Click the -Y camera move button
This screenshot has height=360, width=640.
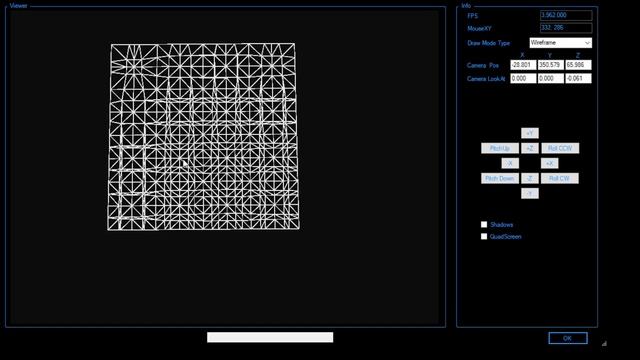pos(530,193)
